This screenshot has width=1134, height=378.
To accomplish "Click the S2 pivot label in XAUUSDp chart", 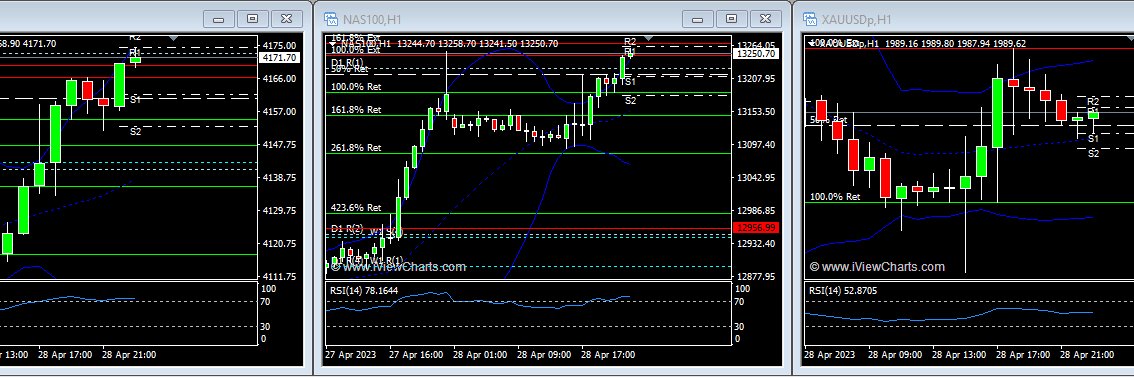I will [x=1094, y=153].
